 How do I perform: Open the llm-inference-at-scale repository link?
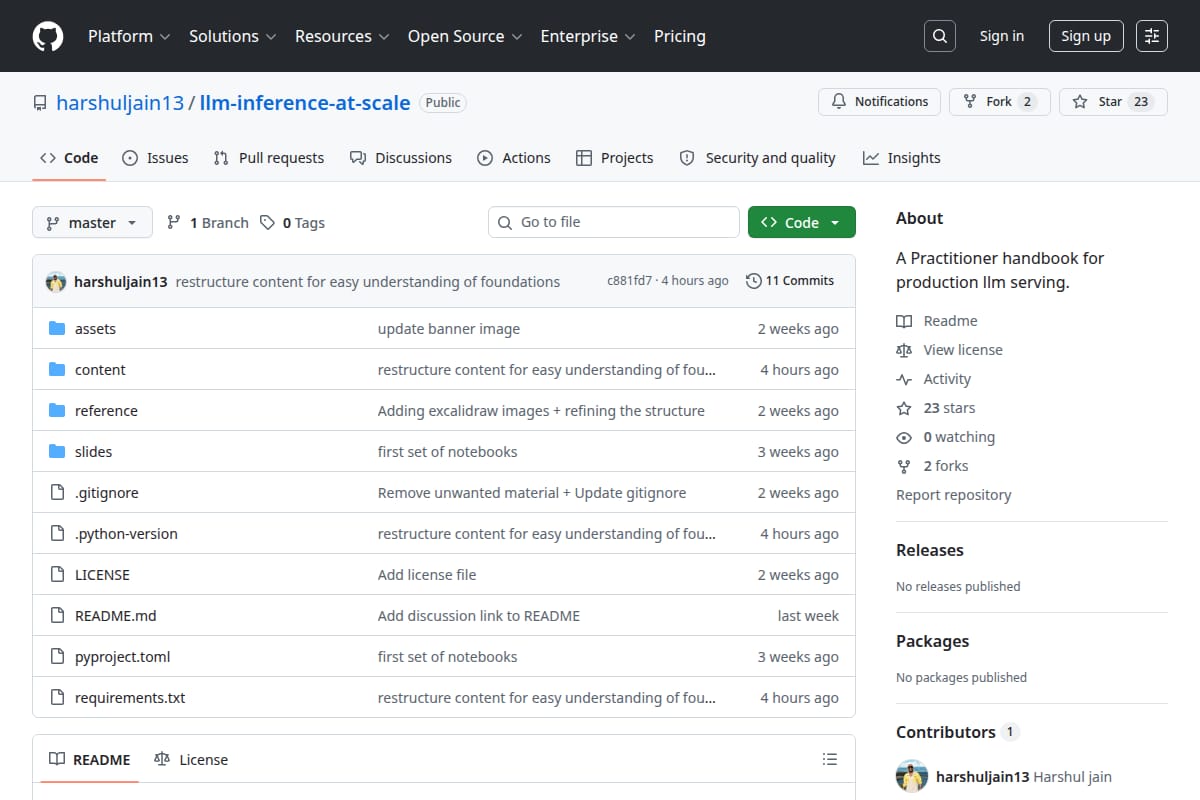point(305,103)
